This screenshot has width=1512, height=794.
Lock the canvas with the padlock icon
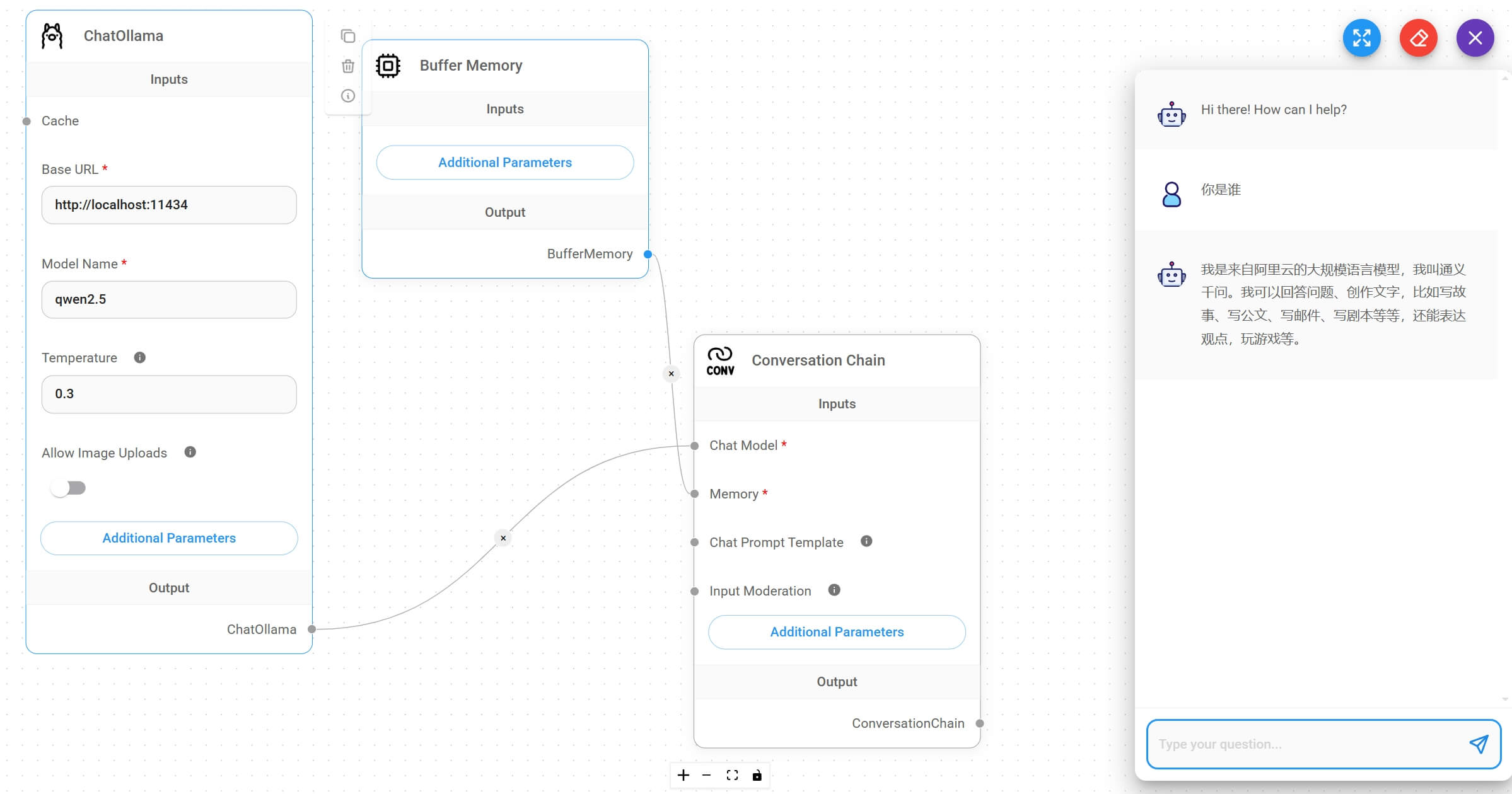point(757,775)
